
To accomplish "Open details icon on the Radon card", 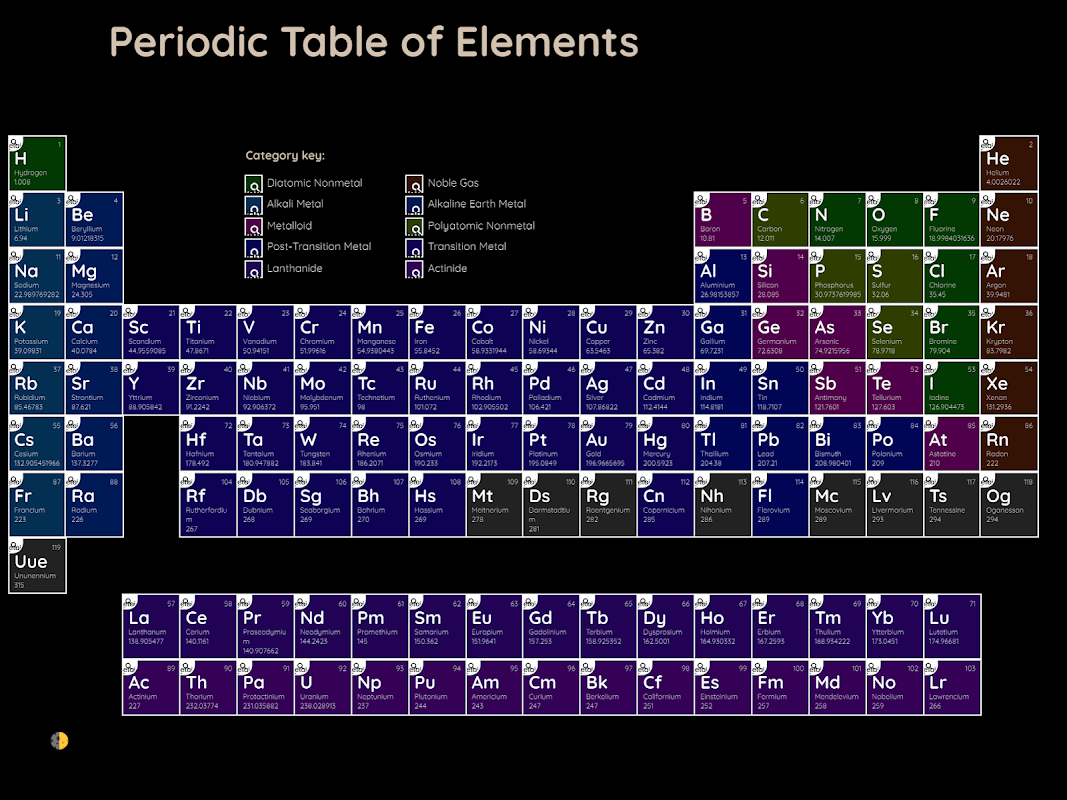I will click(x=987, y=424).
